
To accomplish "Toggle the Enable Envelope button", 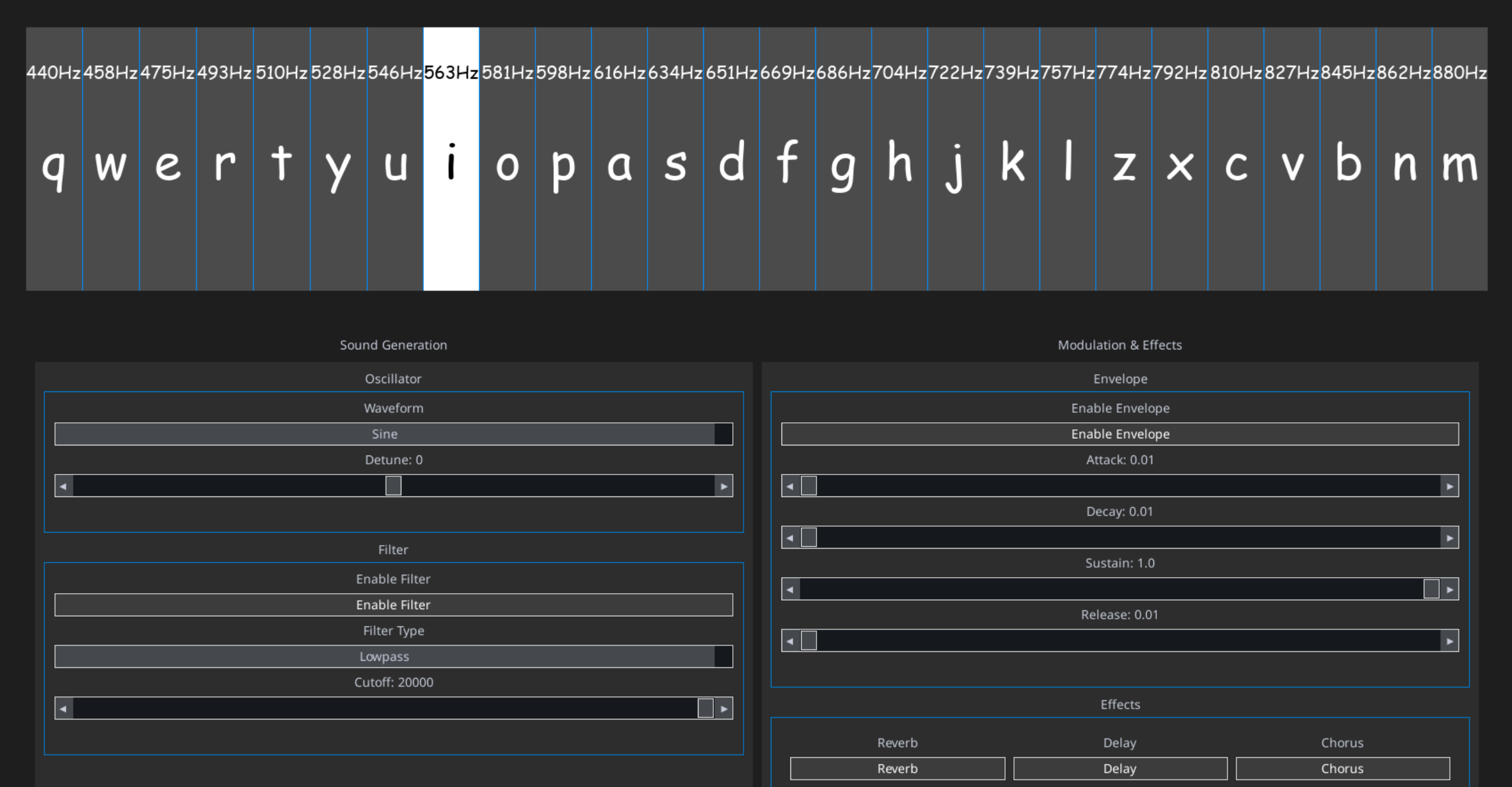I will (x=1119, y=434).
